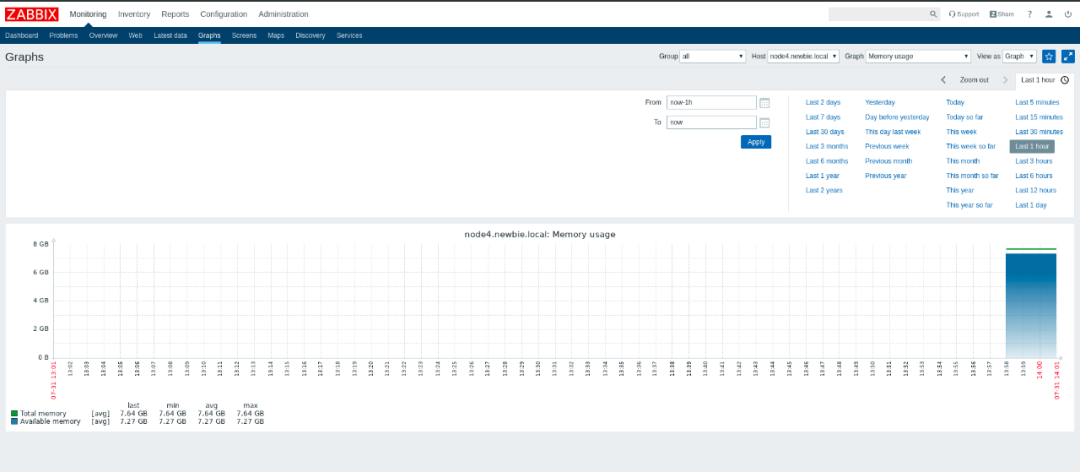The image size is (1080, 472).
Task: Open the Support link
Action: pyautogui.click(x=964, y=14)
